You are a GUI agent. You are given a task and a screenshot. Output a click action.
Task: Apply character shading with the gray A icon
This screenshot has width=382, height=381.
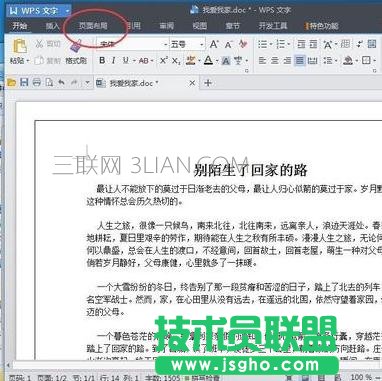click(226, 61)
